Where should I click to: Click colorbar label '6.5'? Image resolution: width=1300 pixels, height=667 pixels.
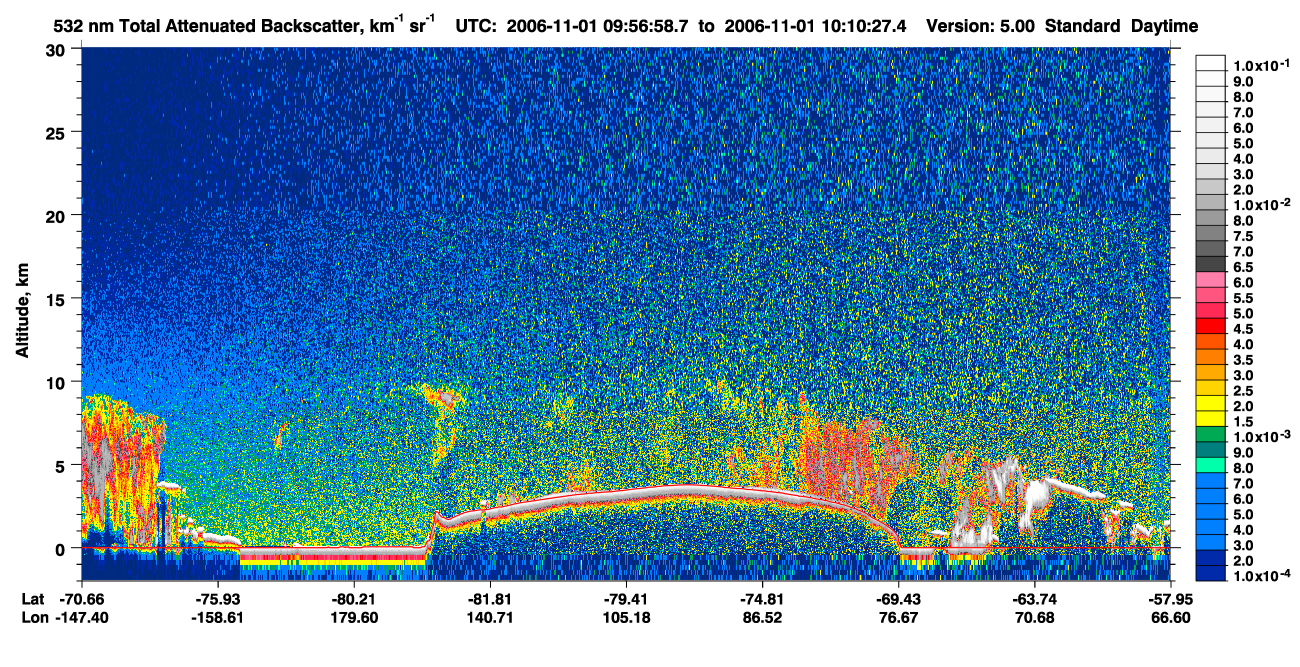pos(1243,268)
